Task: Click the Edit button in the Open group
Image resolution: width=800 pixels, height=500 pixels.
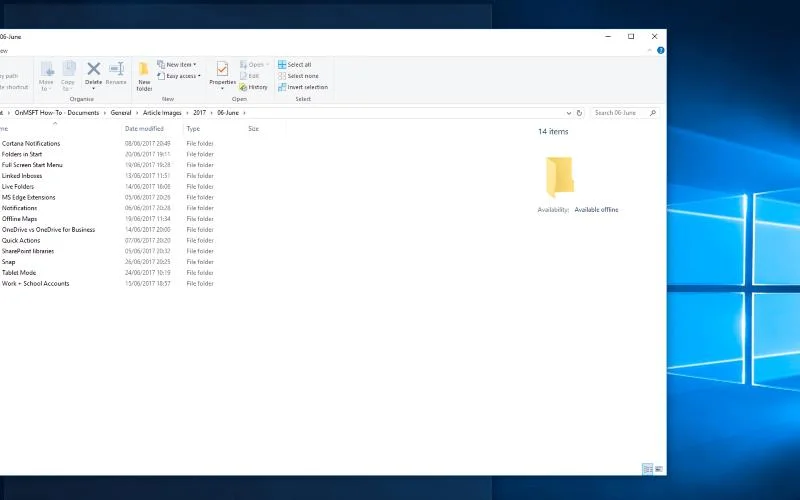Action: point(249,76)
